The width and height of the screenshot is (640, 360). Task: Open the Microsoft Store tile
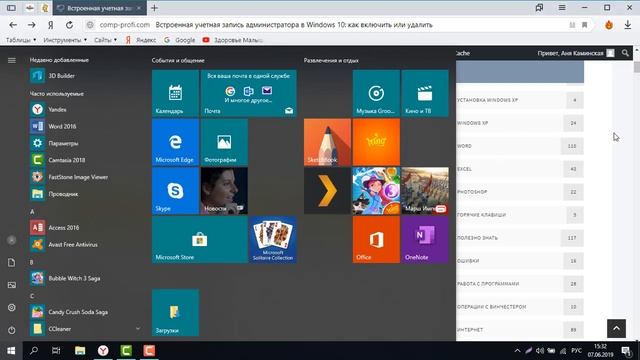click(x=200, y=240)
